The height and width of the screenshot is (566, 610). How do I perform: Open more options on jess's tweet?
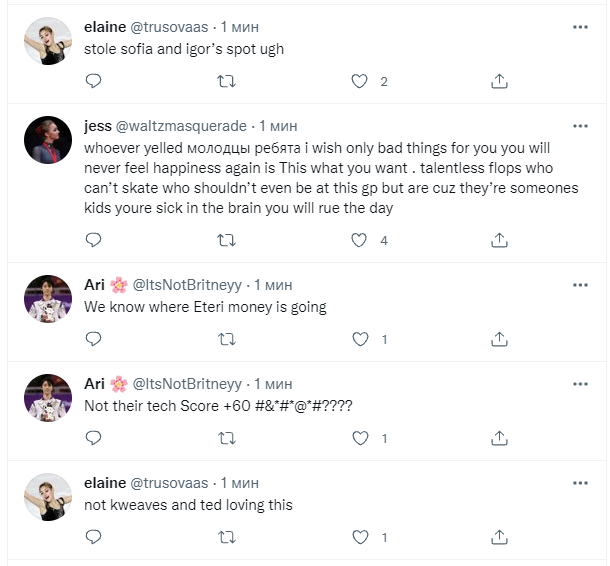coord(580,127)
